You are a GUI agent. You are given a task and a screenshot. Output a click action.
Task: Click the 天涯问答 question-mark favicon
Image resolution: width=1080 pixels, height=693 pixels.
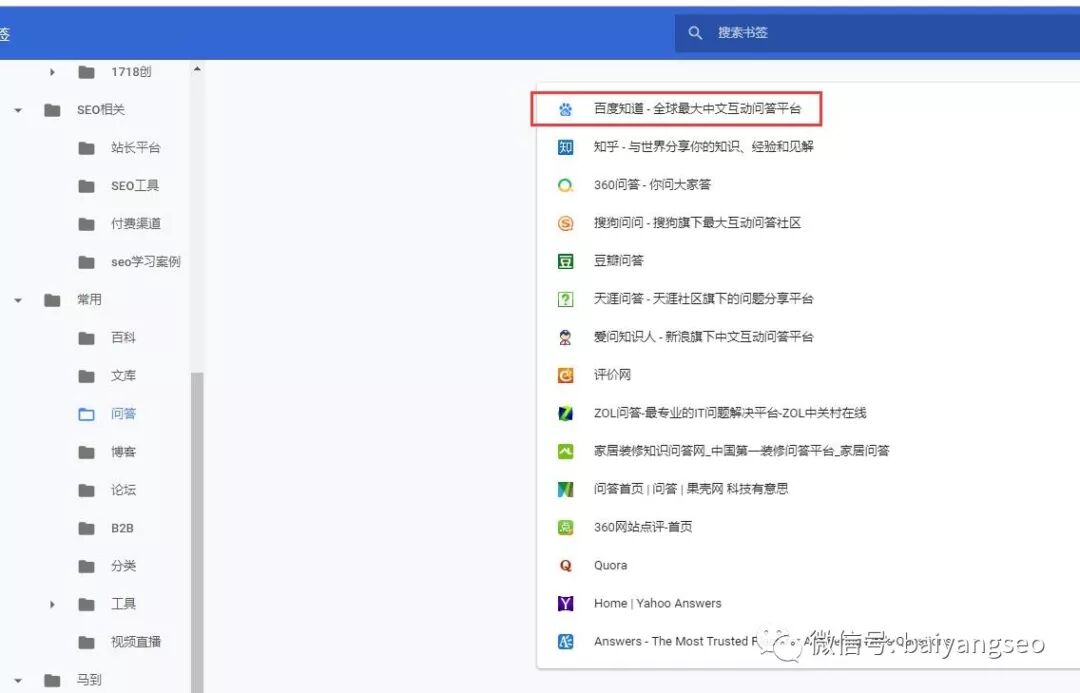565,299
